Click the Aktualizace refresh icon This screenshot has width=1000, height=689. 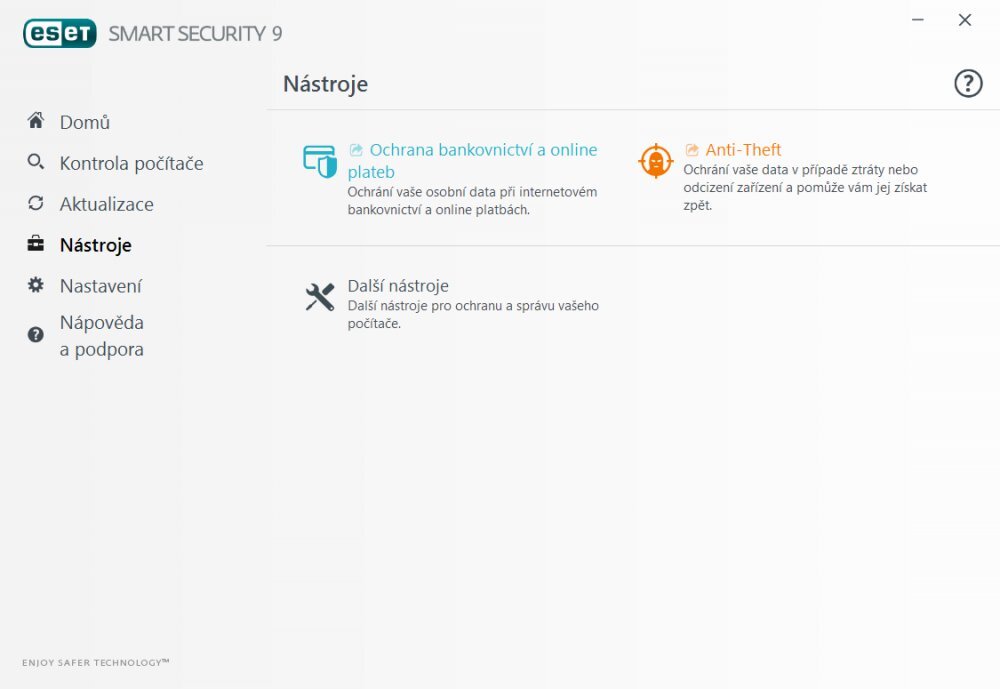tap(35, 203)
